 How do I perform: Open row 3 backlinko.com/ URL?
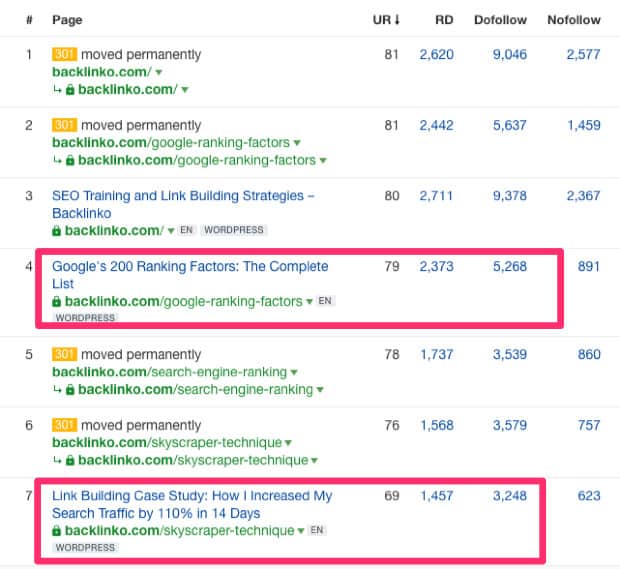[114, 231]
